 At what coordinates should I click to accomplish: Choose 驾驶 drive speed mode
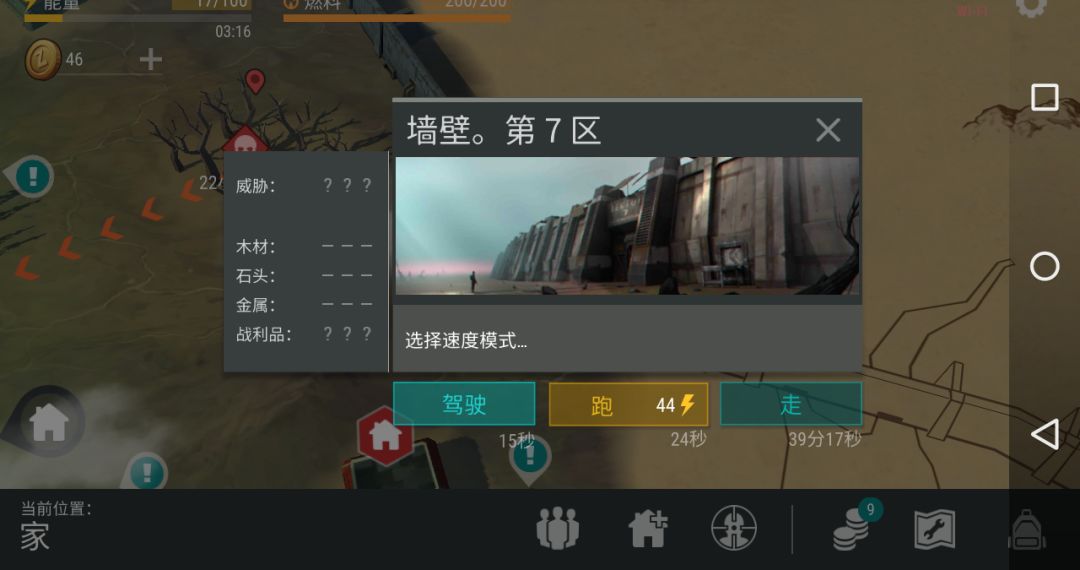click(x=464, y=404)
